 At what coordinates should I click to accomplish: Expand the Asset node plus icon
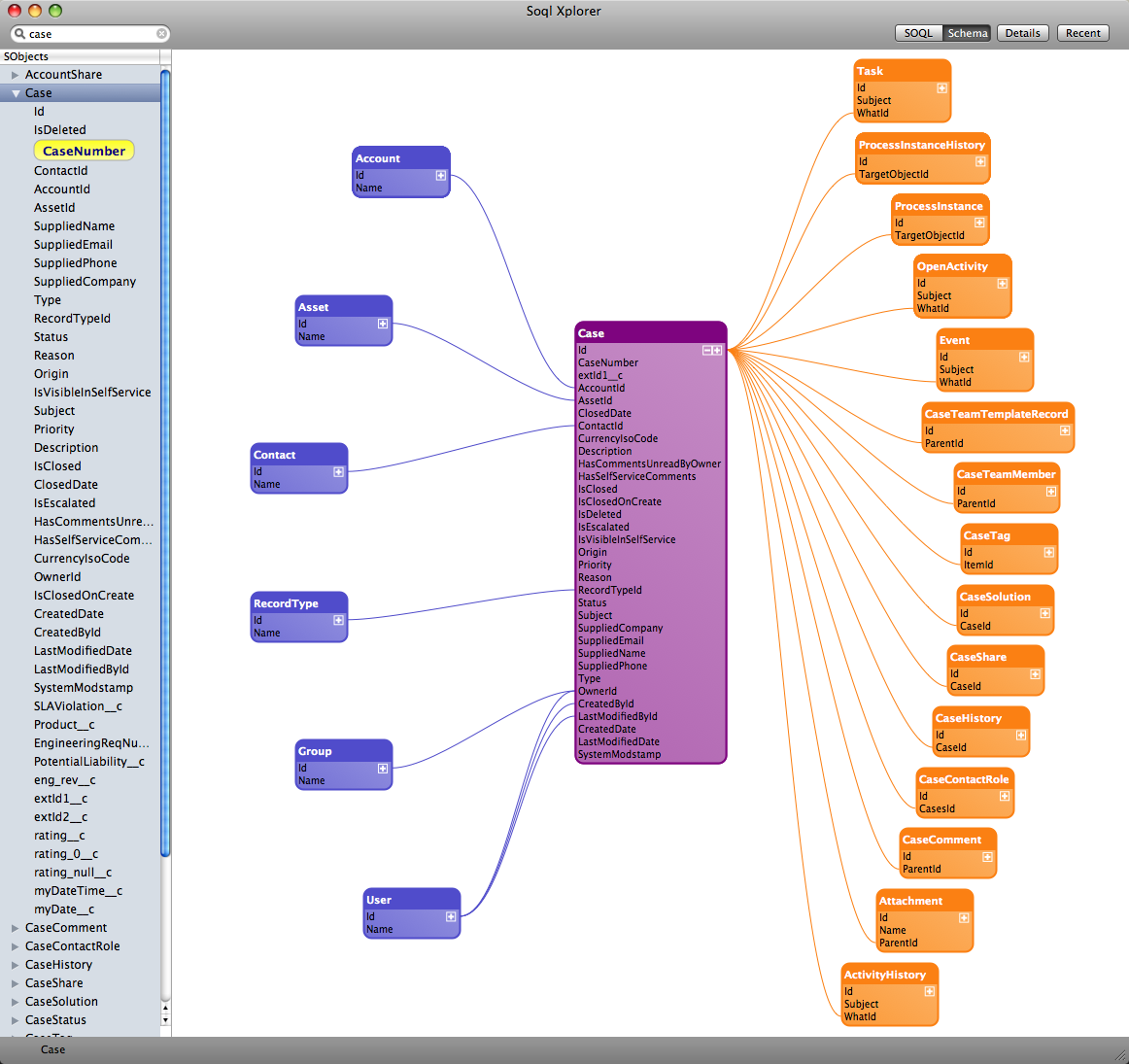[x=383, y=324]
